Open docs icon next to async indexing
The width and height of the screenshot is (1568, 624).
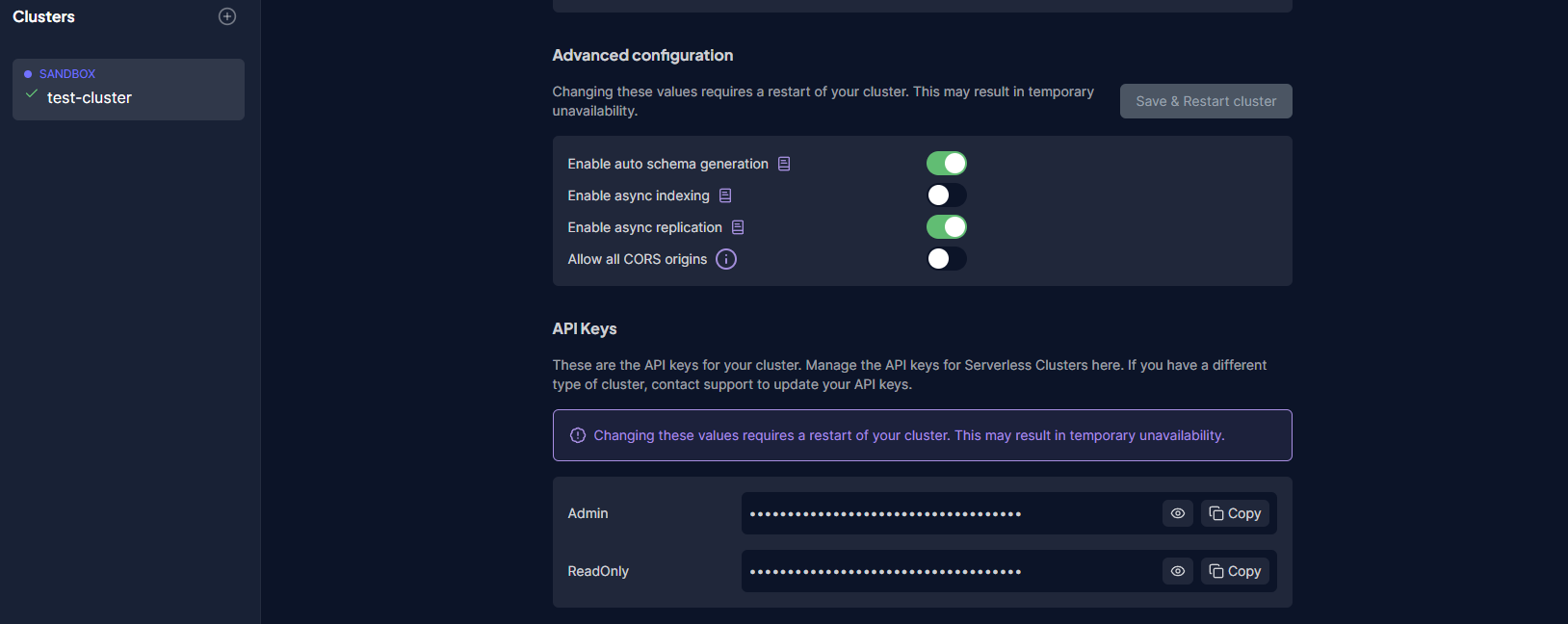725,195
